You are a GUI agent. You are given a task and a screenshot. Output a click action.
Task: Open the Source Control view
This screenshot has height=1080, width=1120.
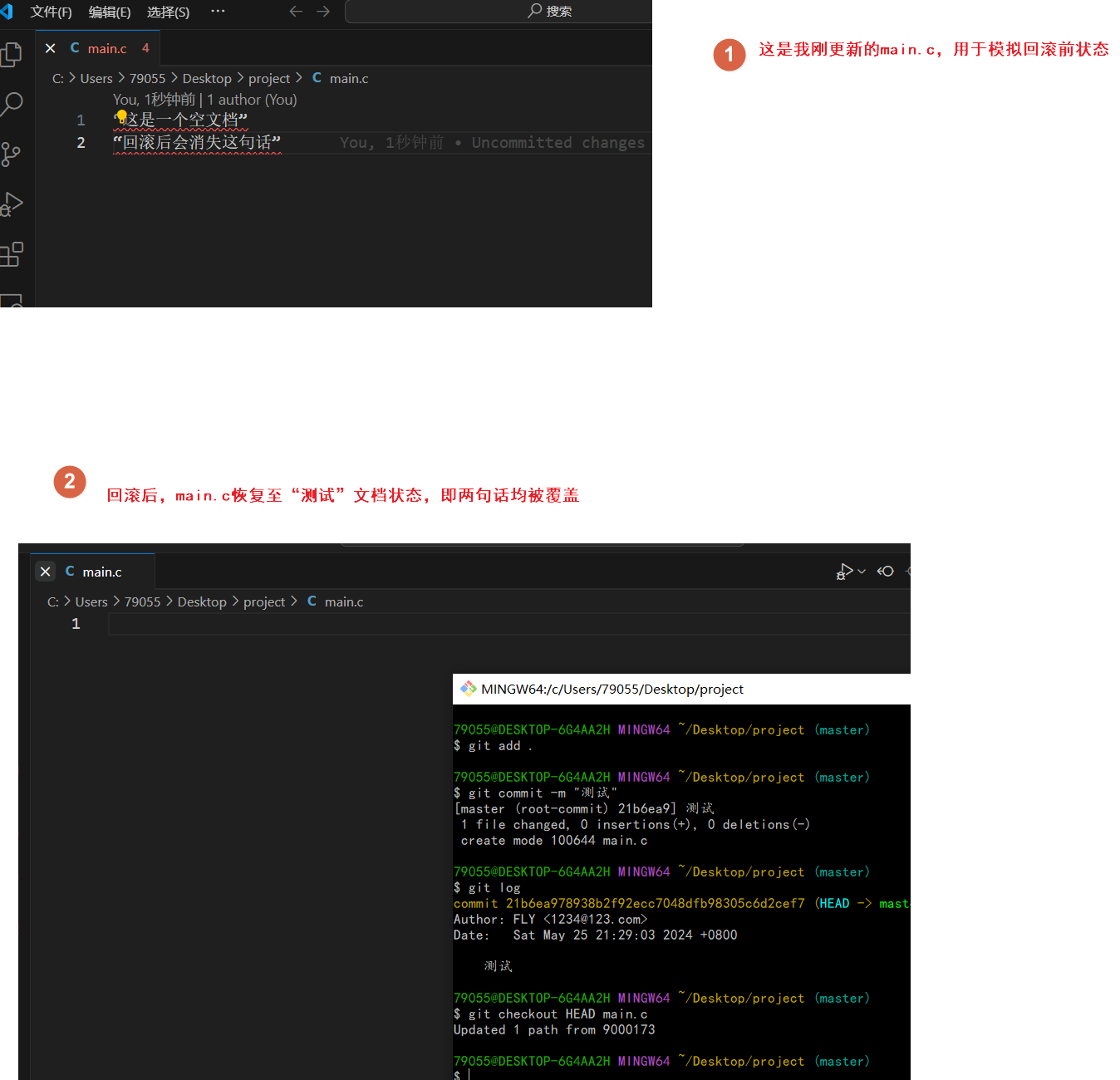12,154
